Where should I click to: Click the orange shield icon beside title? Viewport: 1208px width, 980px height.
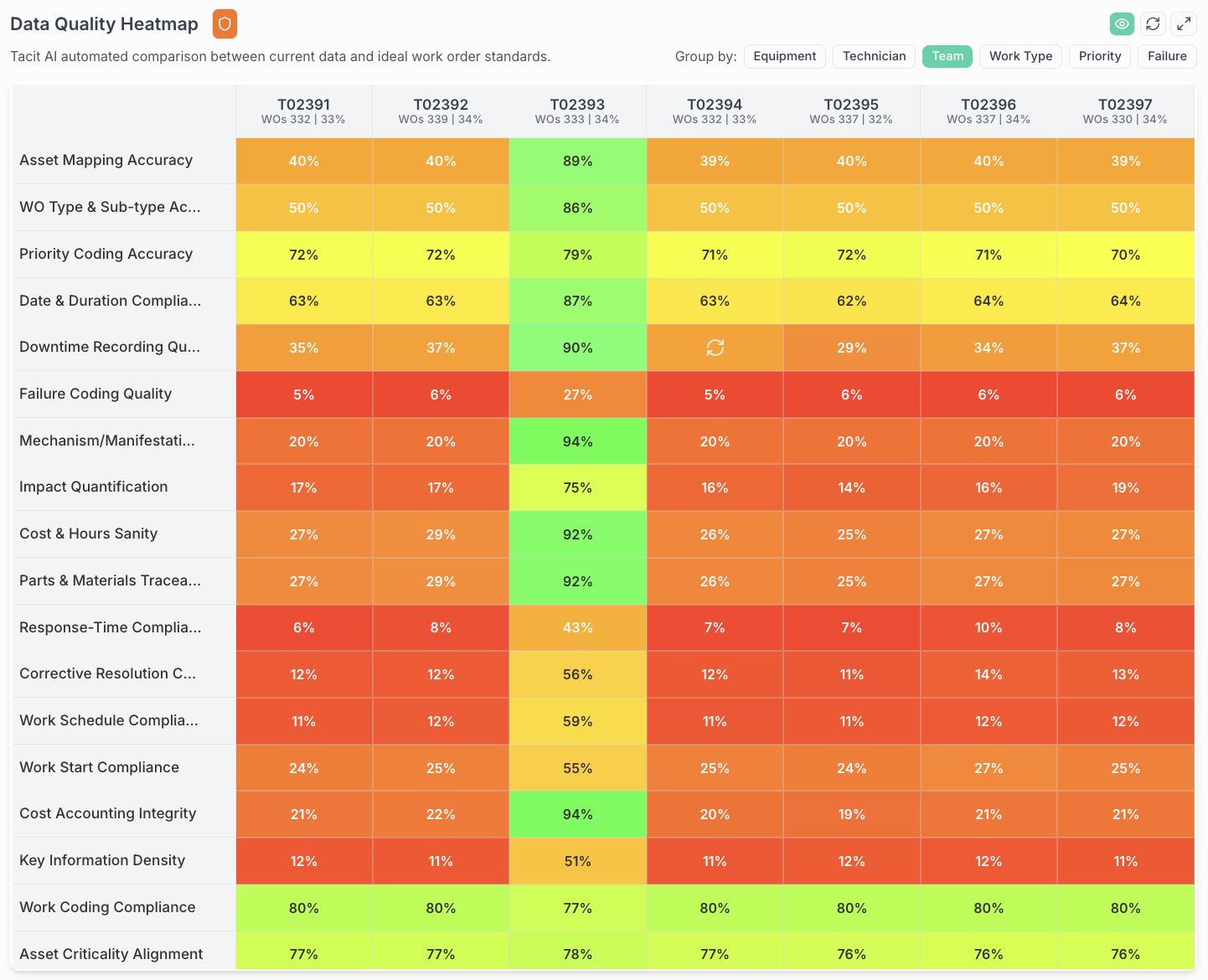(225, 24)
